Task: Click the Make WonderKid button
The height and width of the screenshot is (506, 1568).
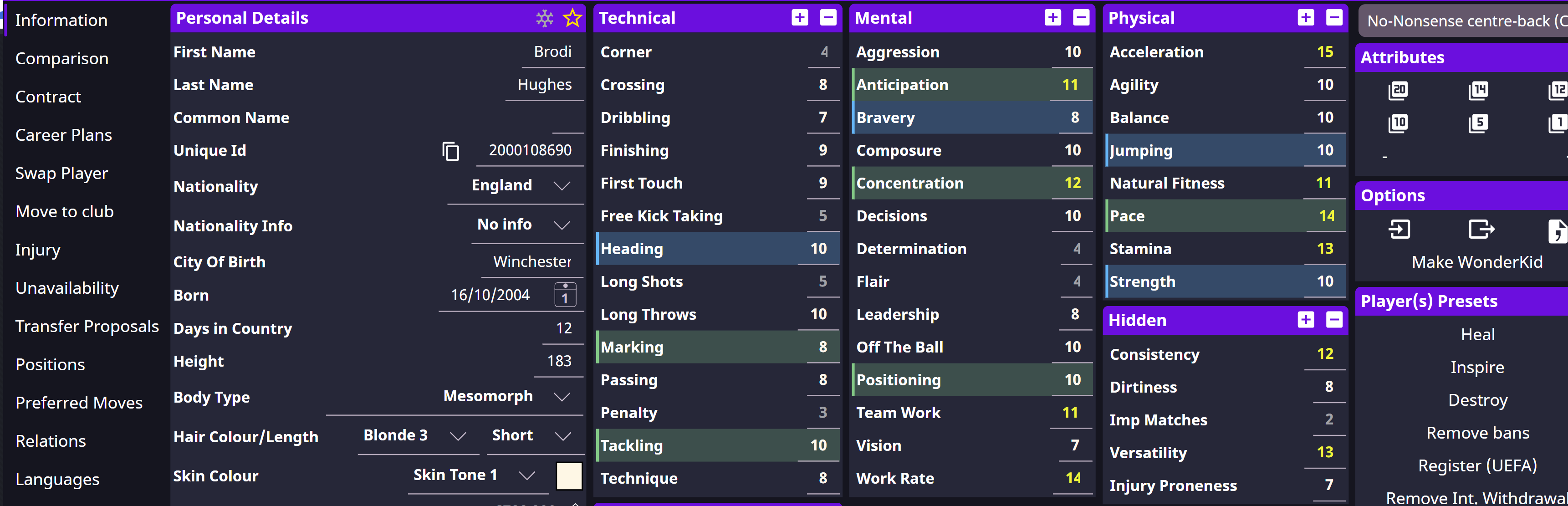Action: click(x=1477, y=262)
